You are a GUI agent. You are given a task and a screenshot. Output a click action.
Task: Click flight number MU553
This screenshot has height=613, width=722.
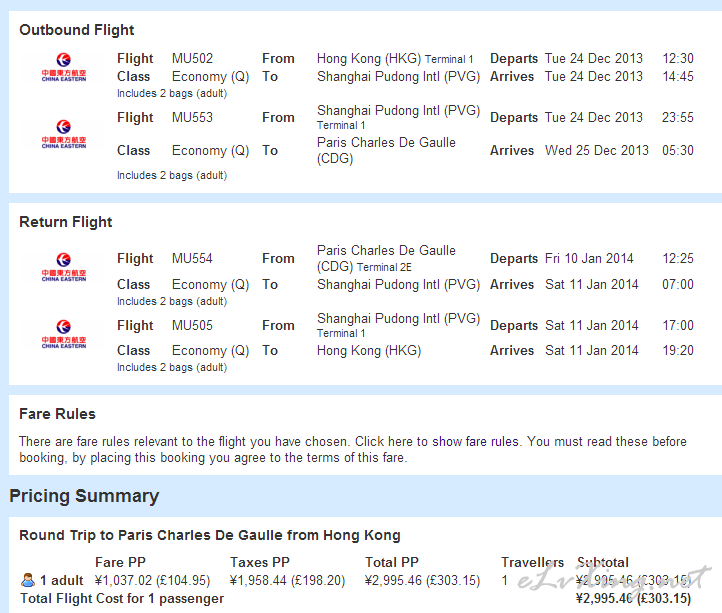(192, 117)
